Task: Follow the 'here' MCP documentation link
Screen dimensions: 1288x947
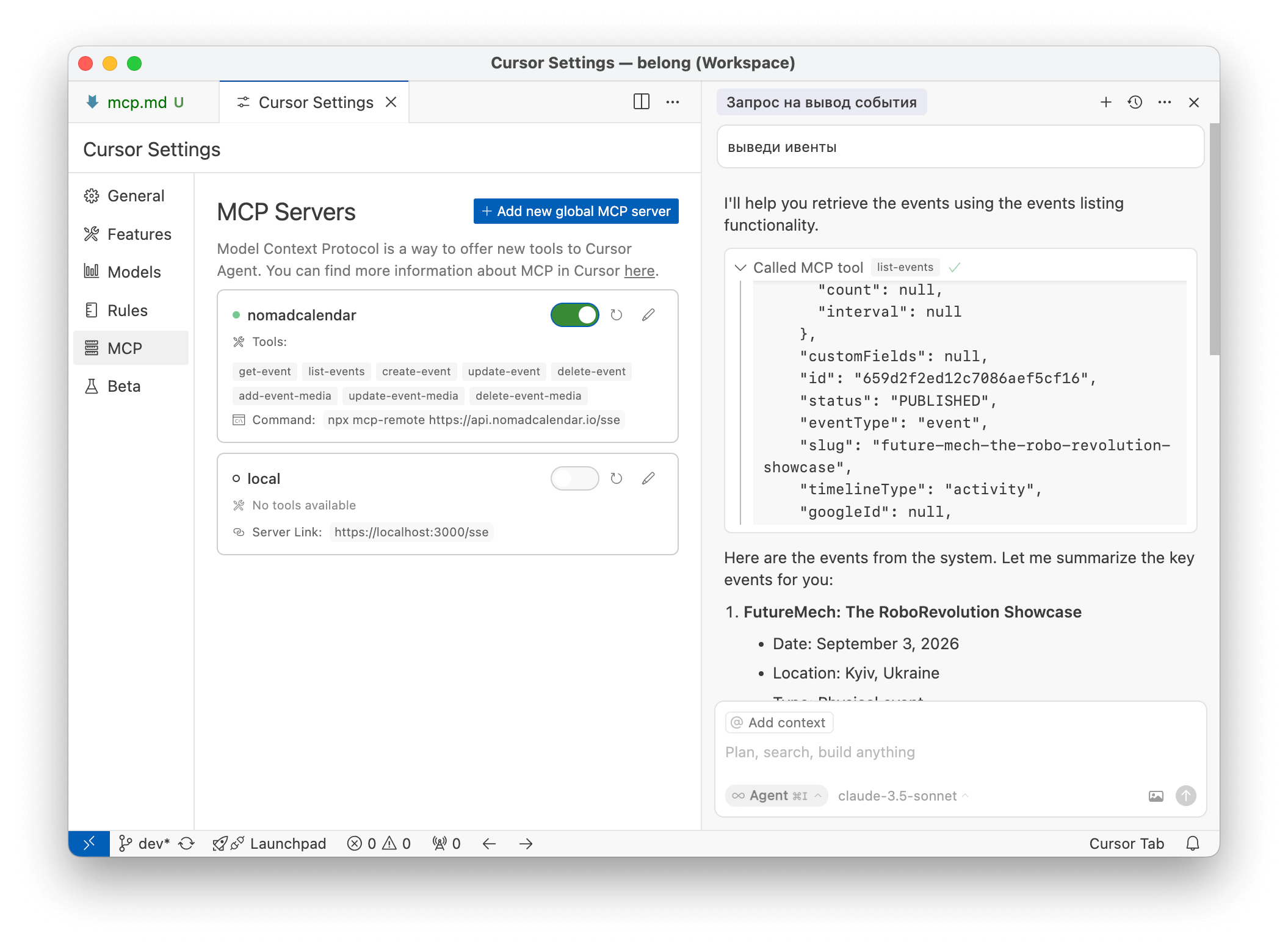Action: [x=639, y=271]
